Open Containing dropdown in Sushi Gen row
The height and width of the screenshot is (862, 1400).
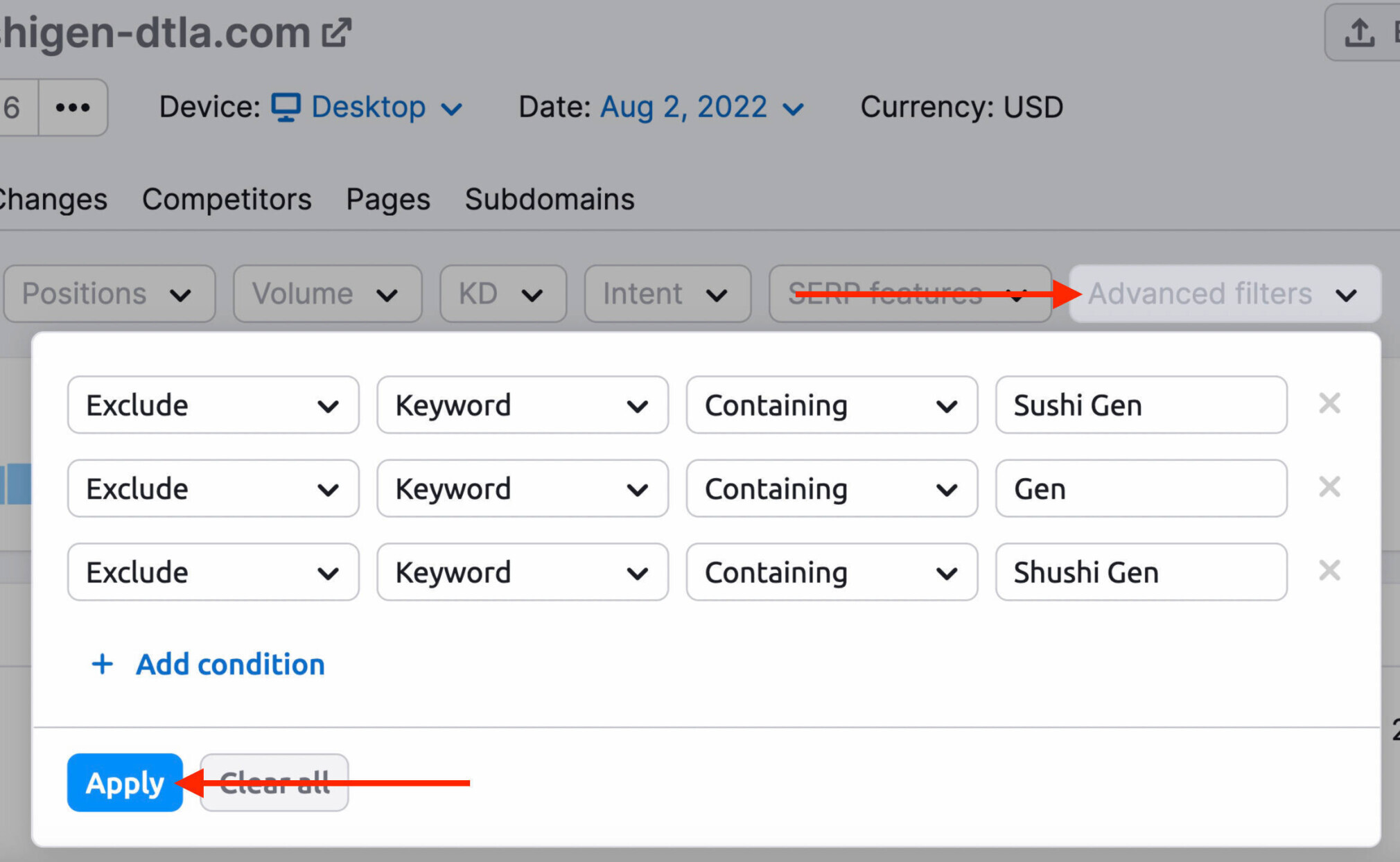coord(832,405)
